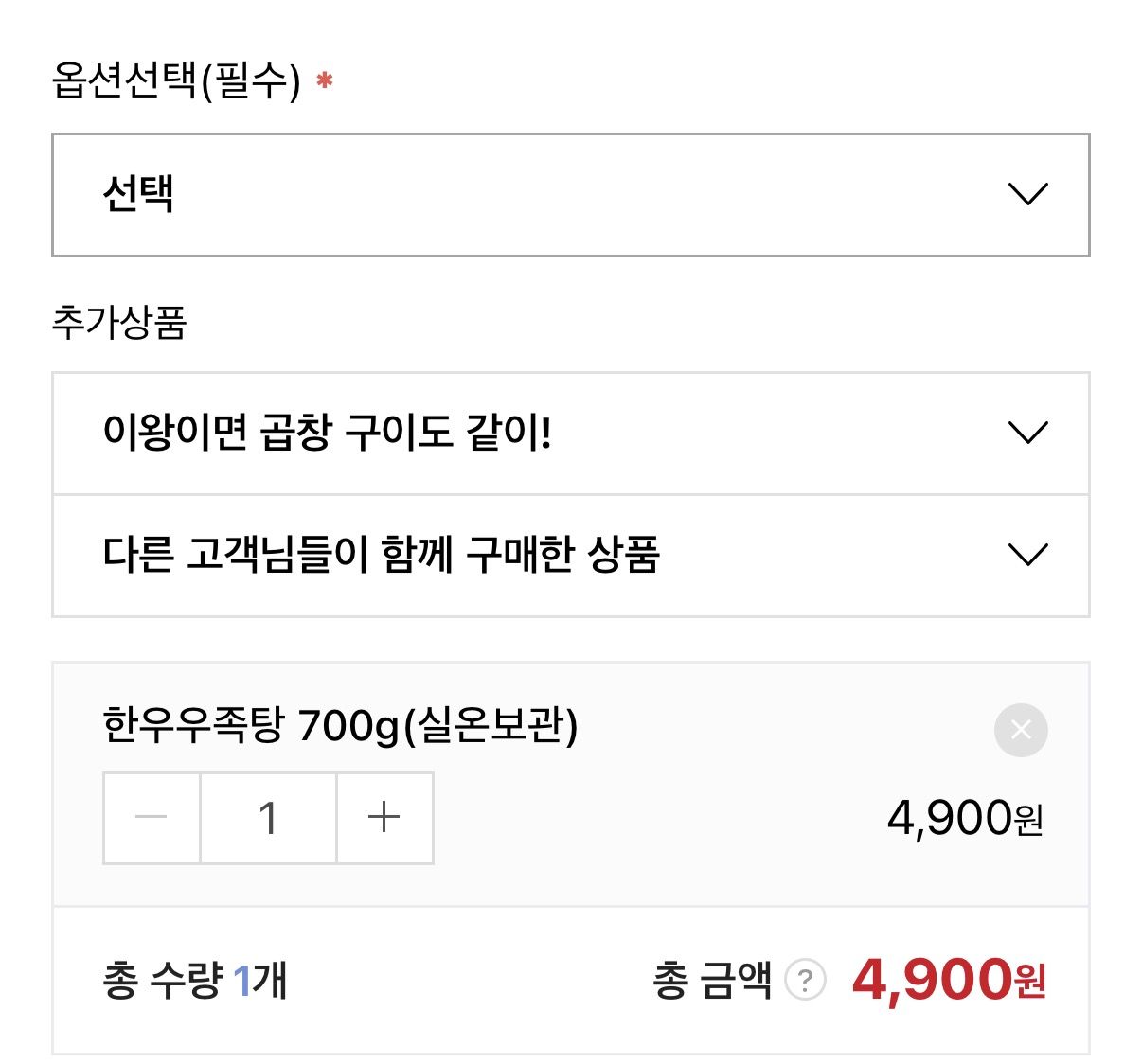
Task: Open the 선택 required option dropdown
Action: click(568, 195)
